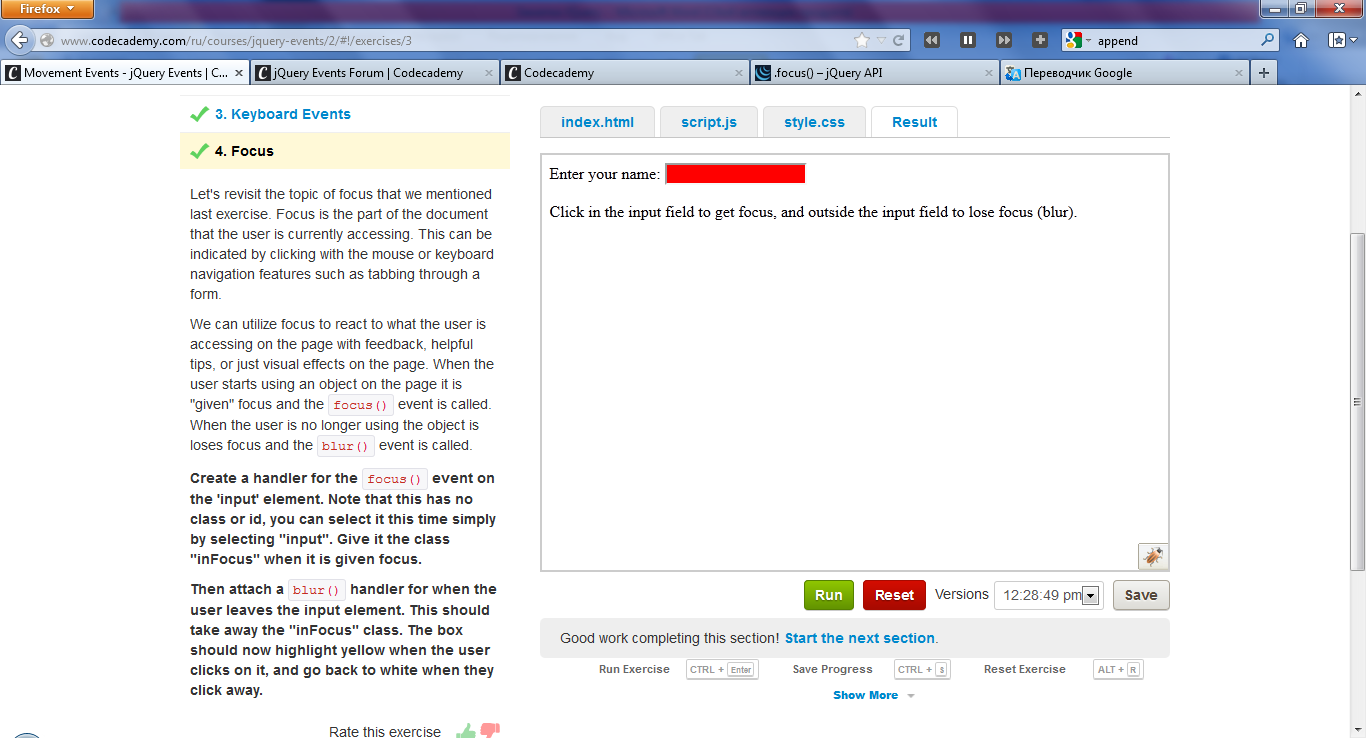This screenshot has width=1366, height=738.
Task: Open the URL history dropdown arrow
Action: tap(882, 41)
